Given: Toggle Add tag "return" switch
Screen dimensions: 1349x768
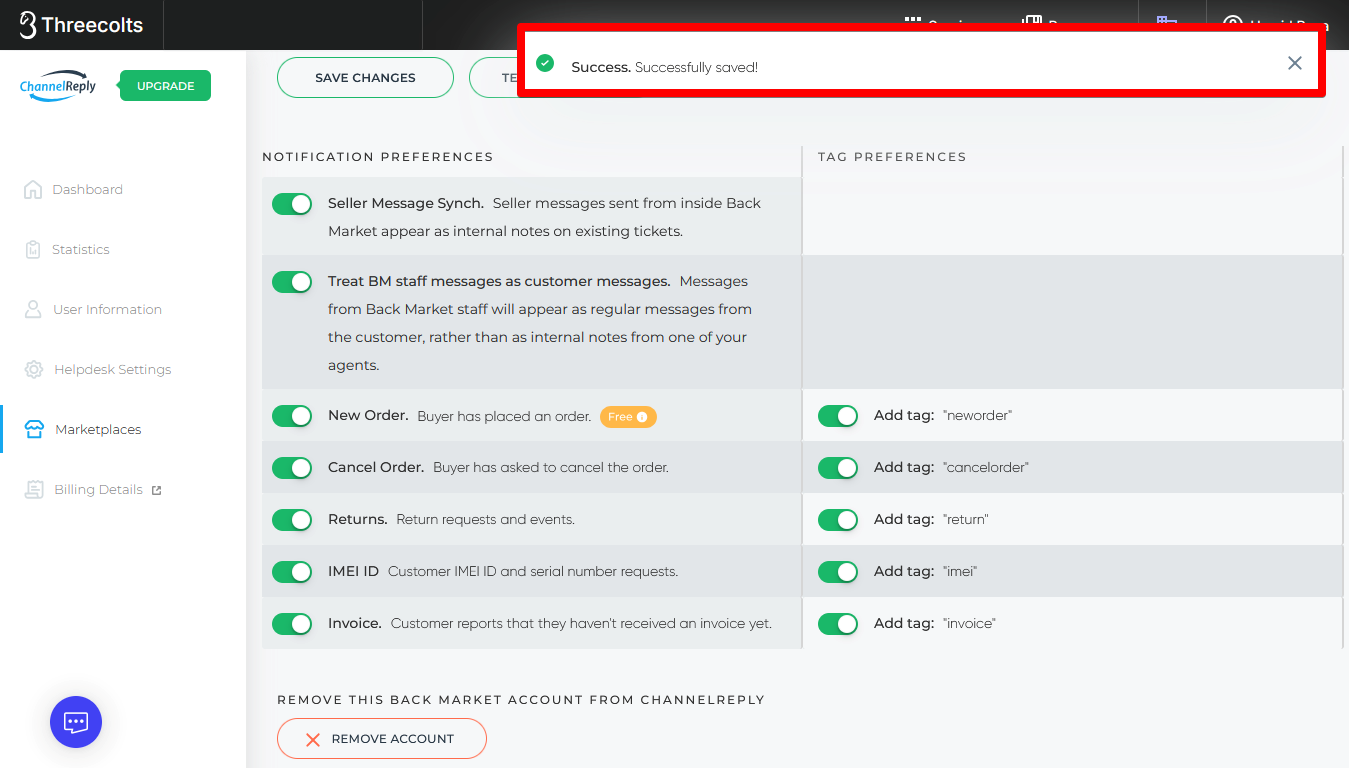Looking at the screenshot, I should [x=838, y=520].
